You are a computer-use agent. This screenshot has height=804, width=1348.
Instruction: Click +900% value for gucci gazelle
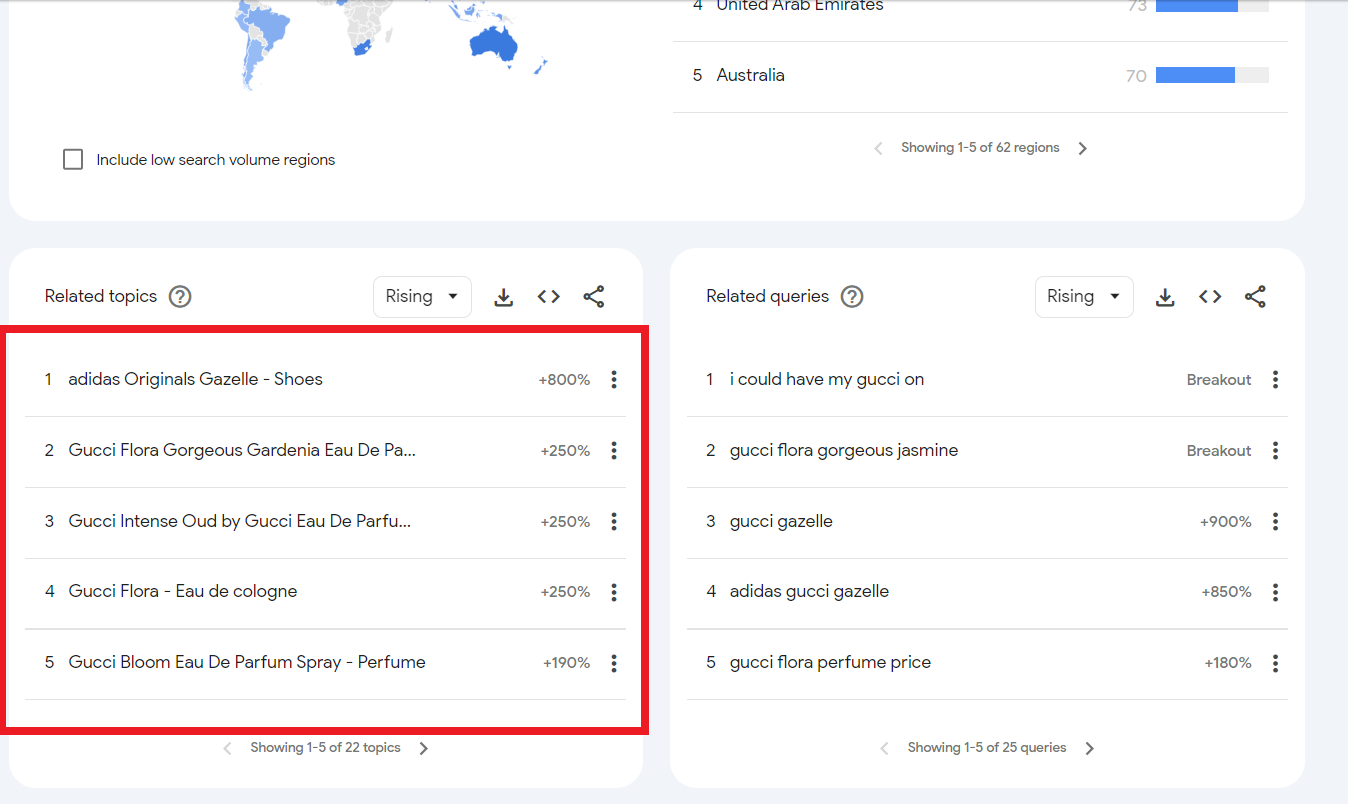1226,522
